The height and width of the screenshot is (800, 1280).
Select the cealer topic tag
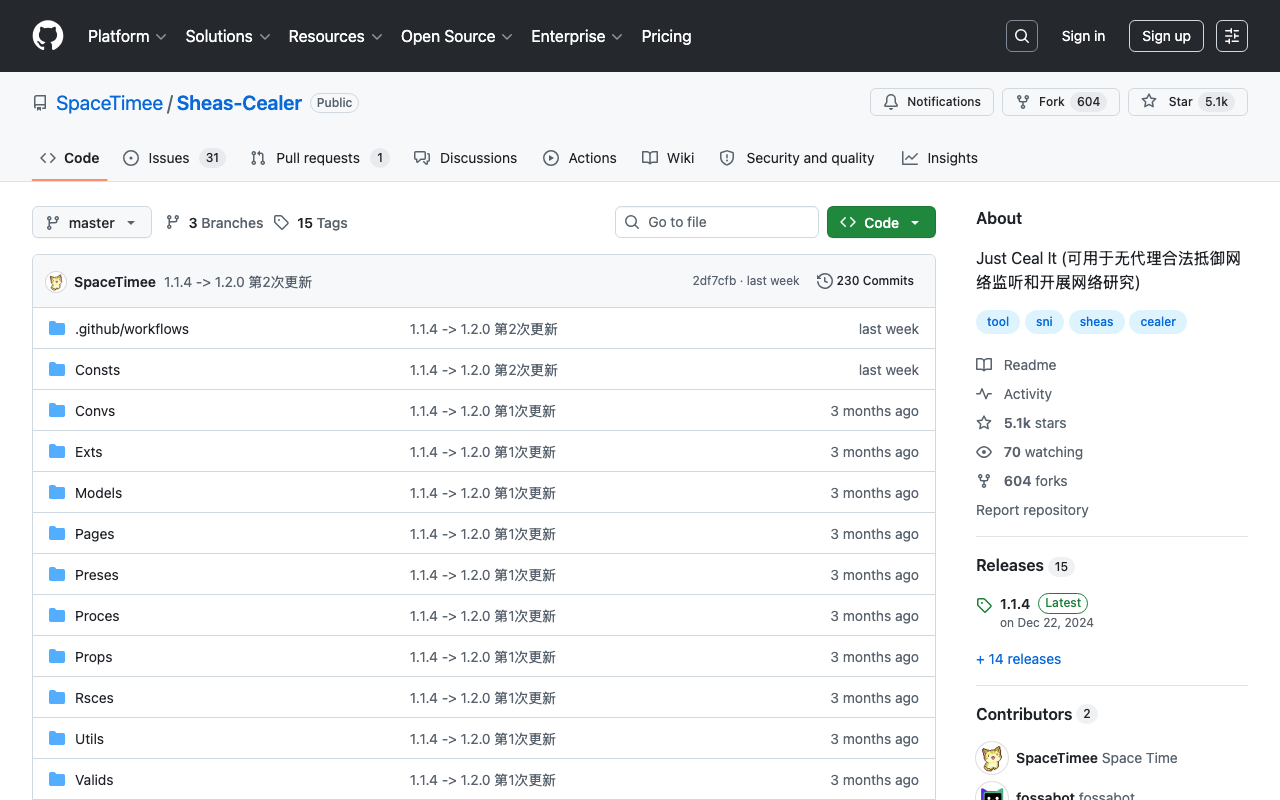tap(1158, 322)
